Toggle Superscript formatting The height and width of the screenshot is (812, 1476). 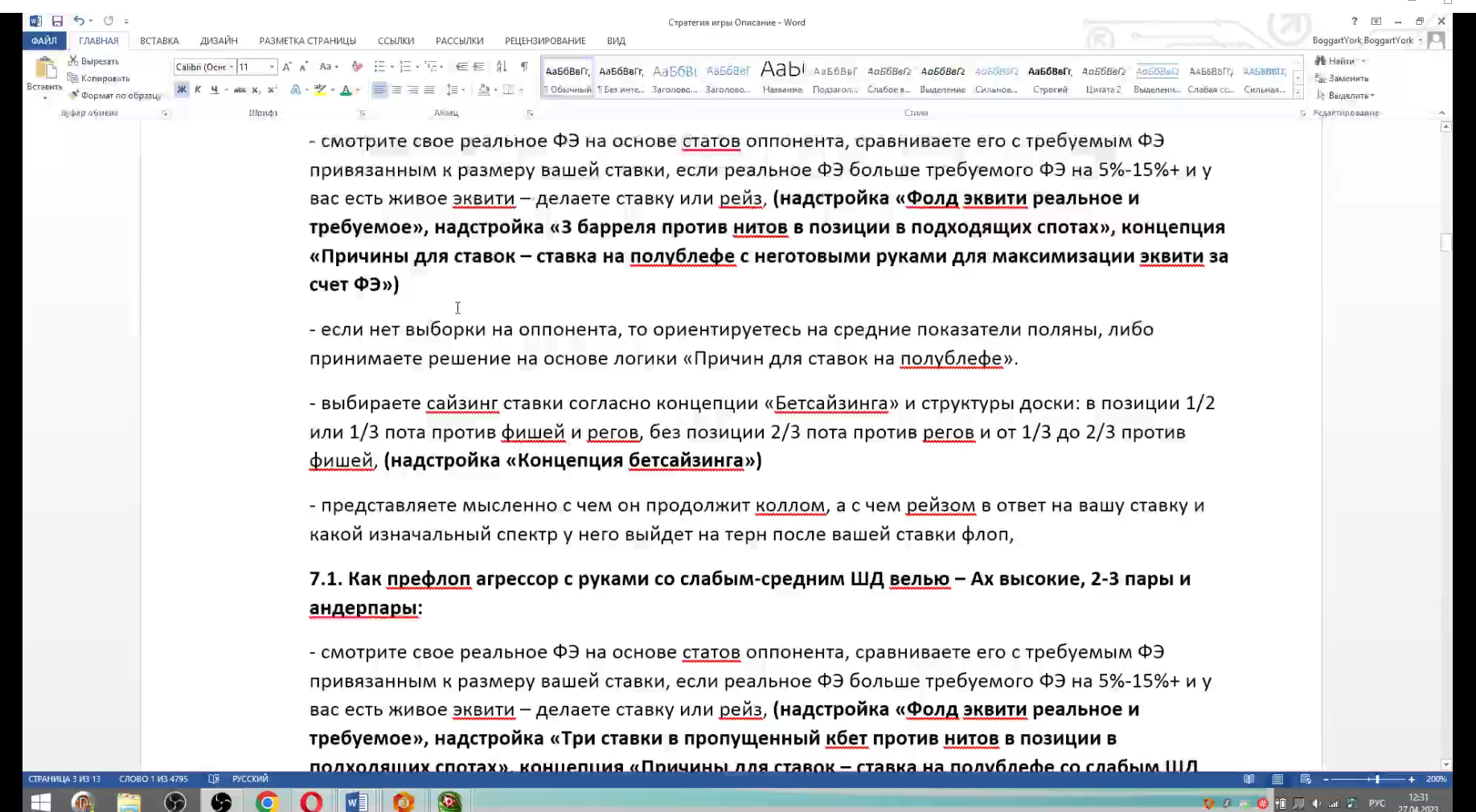[x=272, y=89]
